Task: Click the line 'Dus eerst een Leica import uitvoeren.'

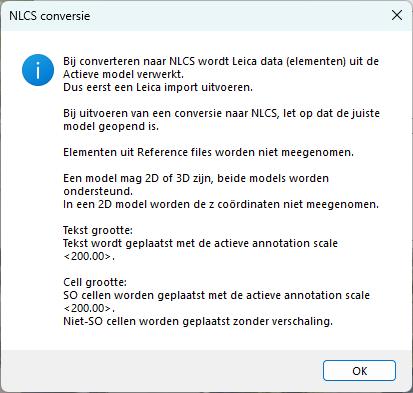Action: pyautogui.click(x=158, y=87)
